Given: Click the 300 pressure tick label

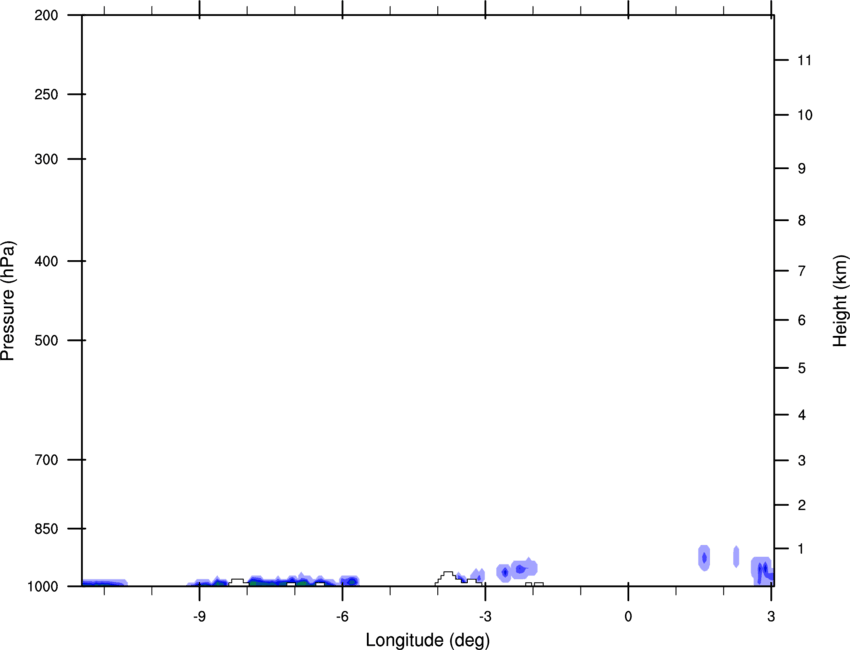Looking at the screenshot, I should tap(46, 159).
